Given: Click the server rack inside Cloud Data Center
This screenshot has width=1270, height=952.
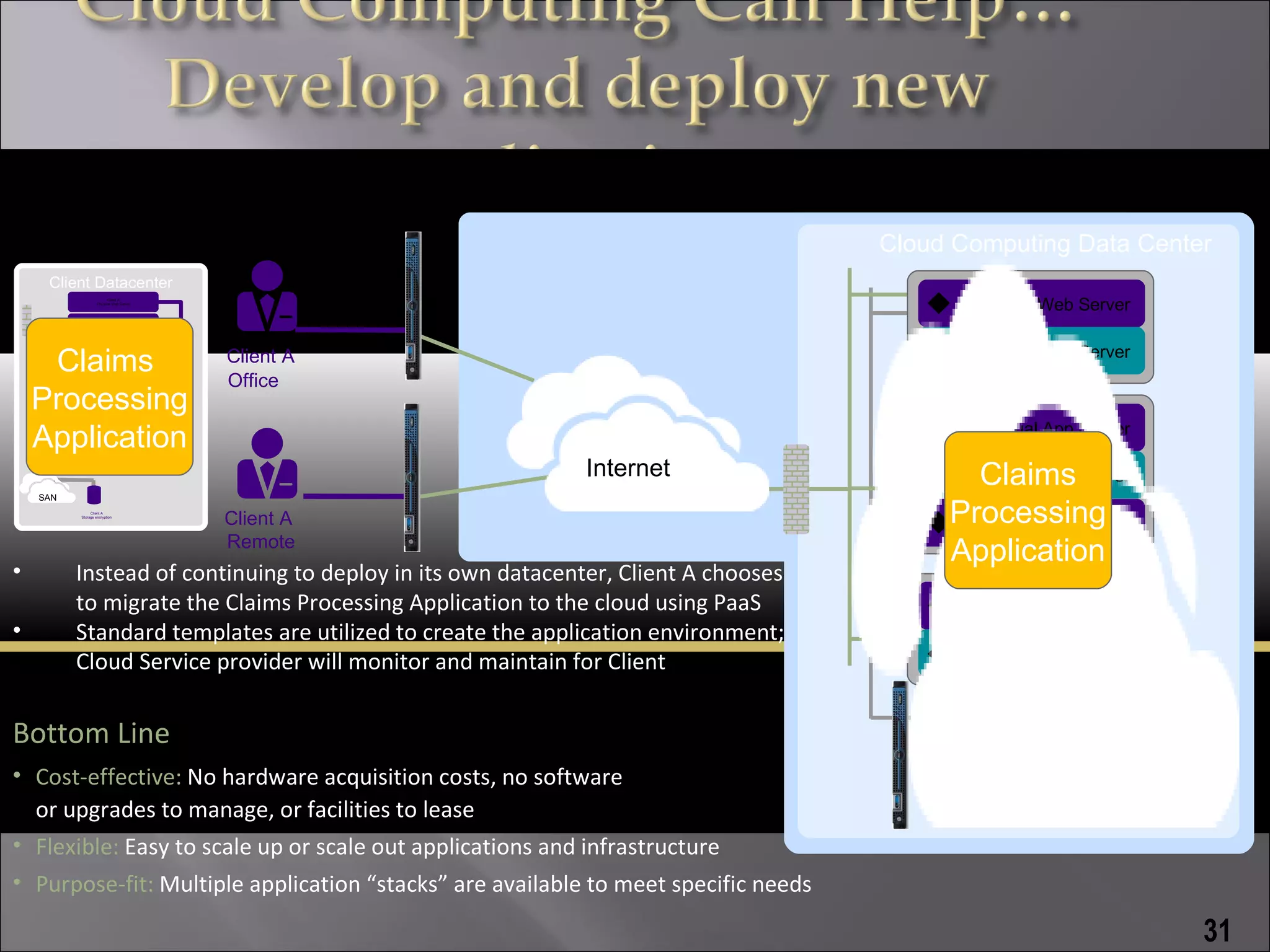Looking at the screenshot, I should 900,754.
